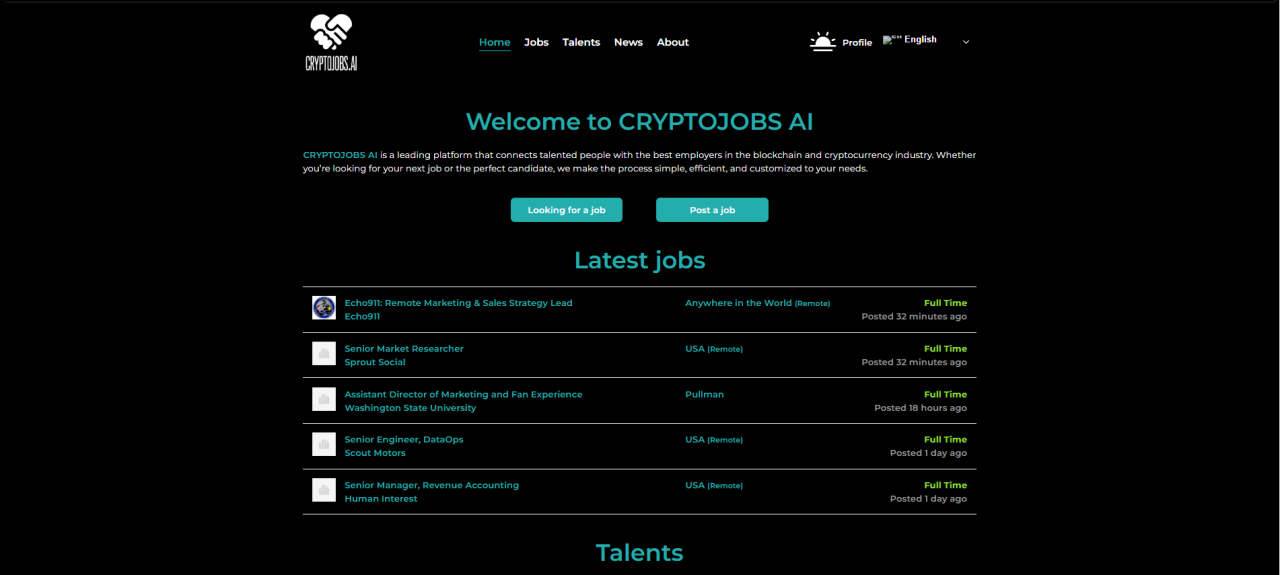
Task: Click the Welcome to CRYPTOJOBS AI heading
Action: pos(640,122)
